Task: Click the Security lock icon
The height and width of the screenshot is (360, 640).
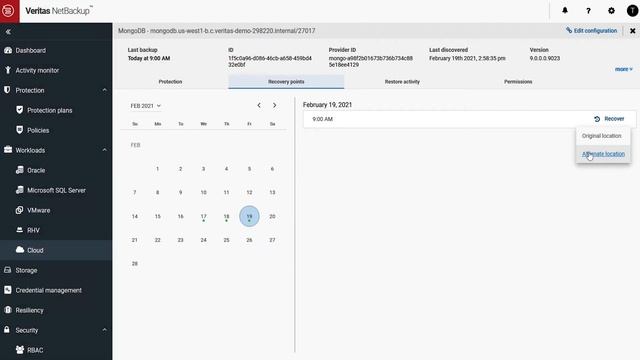Action: tap(7, 329)
